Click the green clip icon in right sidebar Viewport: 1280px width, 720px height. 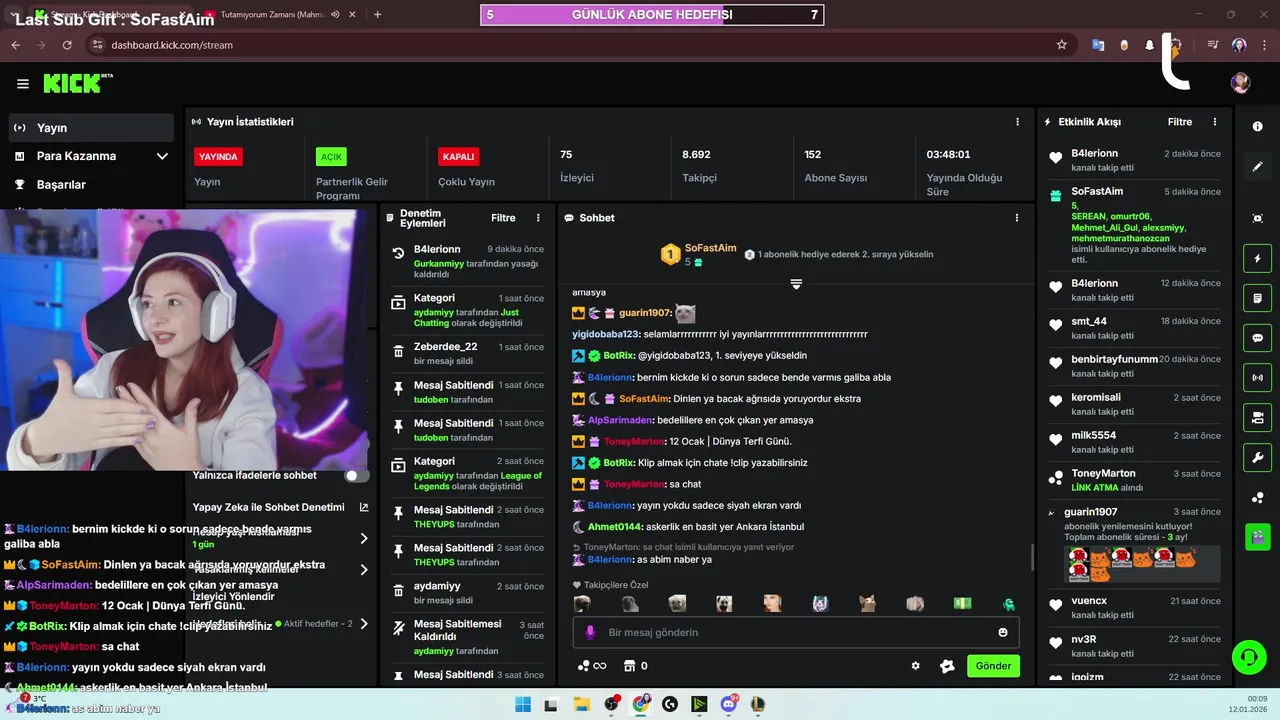tap(1258, 537)
